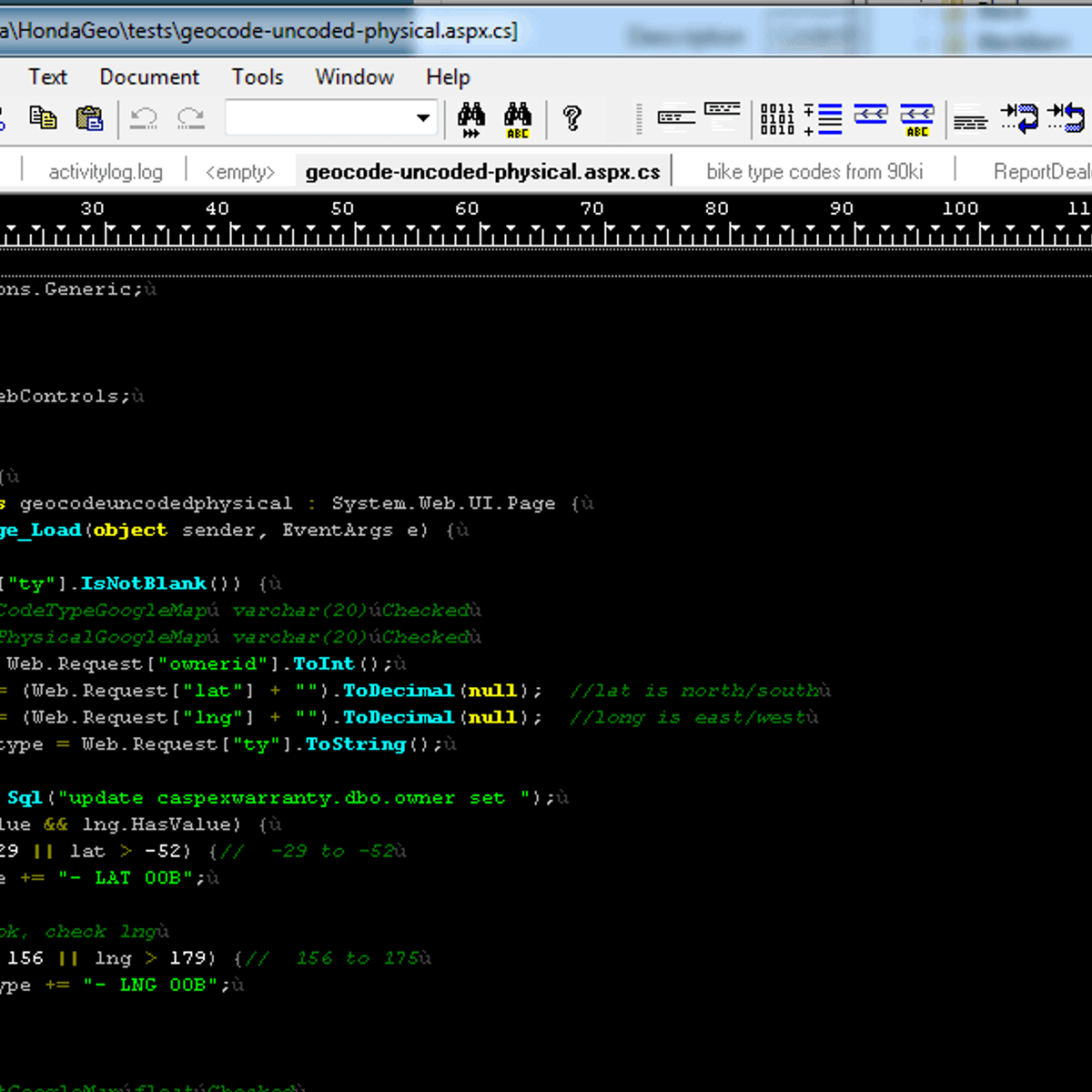Toggle the wrap arrow icon in toolbar
This screenshot has width=1092, height=1092.
[1019, 118]
